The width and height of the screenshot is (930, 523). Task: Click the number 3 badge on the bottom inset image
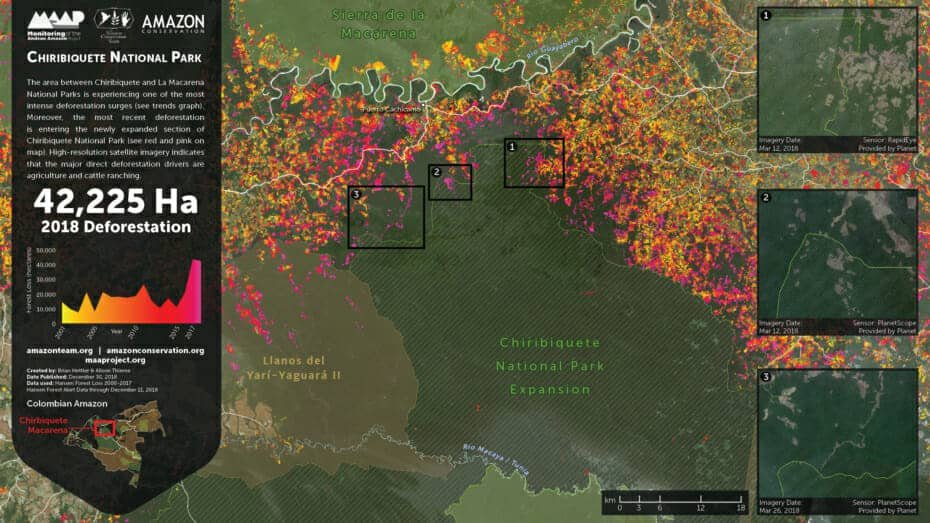767,378
